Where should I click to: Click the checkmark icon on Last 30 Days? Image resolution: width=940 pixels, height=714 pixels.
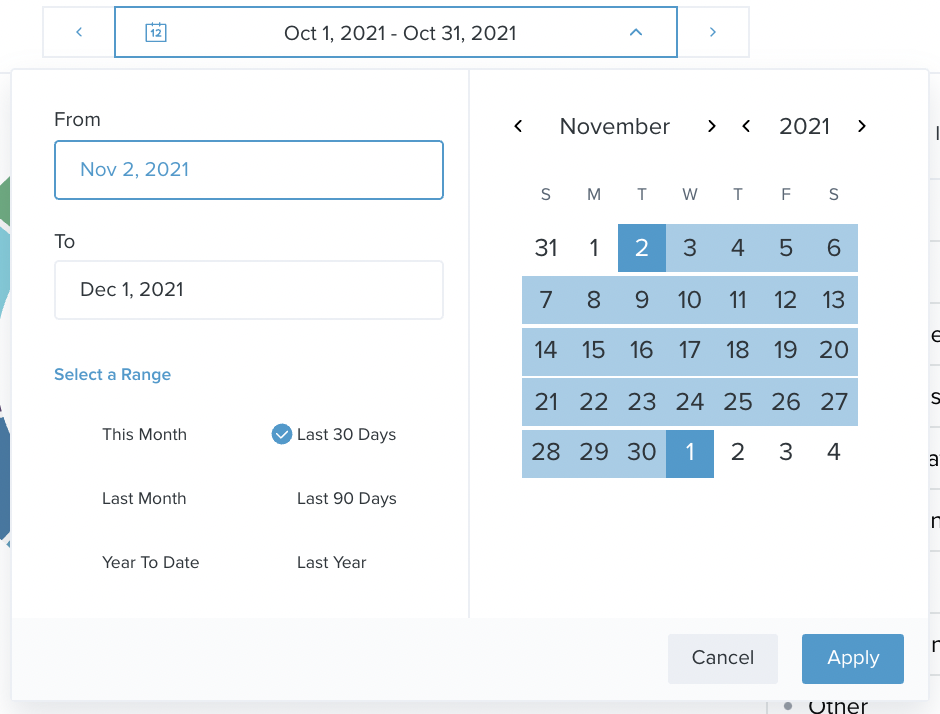tap(281, 434)
